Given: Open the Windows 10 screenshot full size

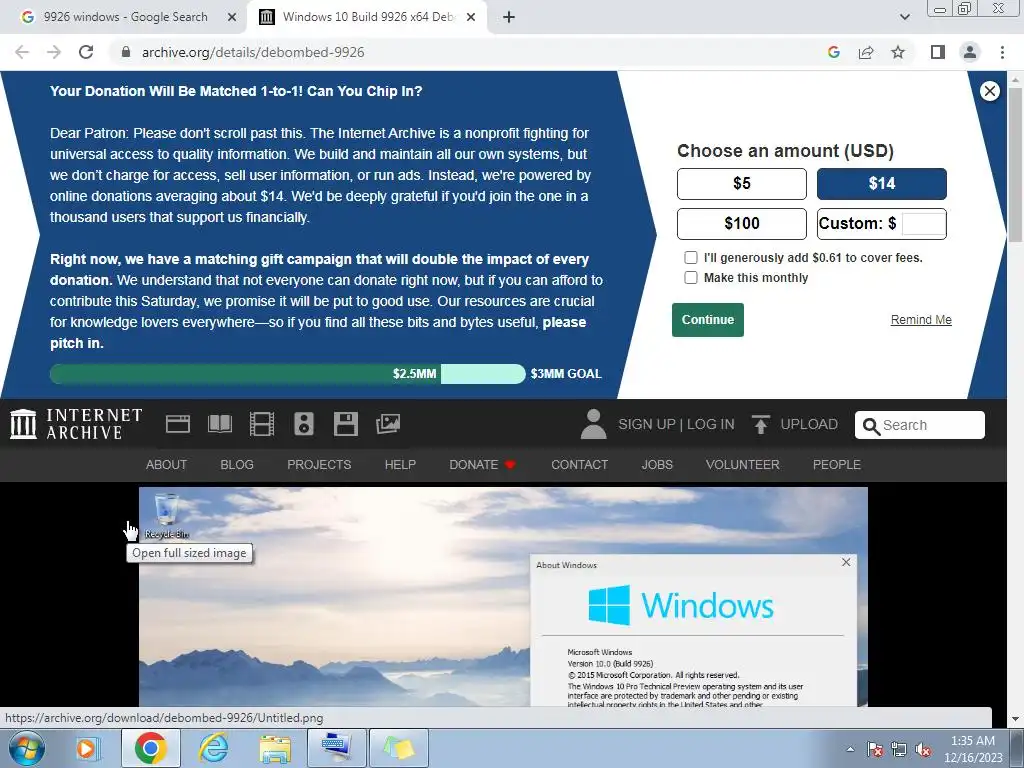Looking at the screenshot, I should point(503,596).
